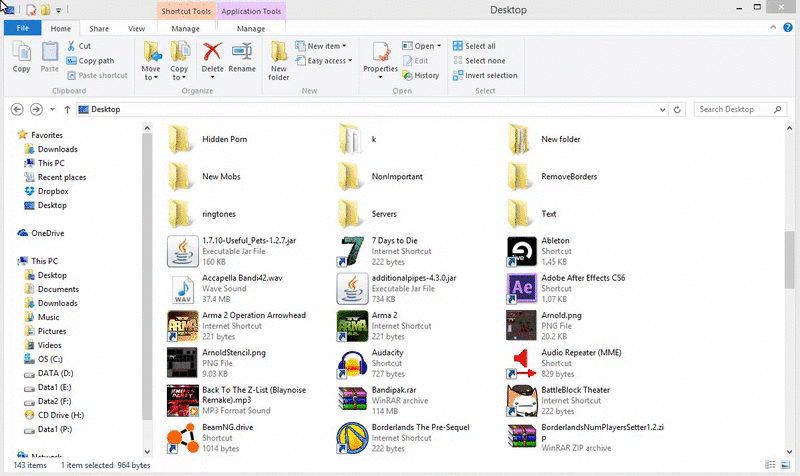Viewport: 800px width, 476px height.
Task: Click the Search Desktop field
Action: point(740,109)
